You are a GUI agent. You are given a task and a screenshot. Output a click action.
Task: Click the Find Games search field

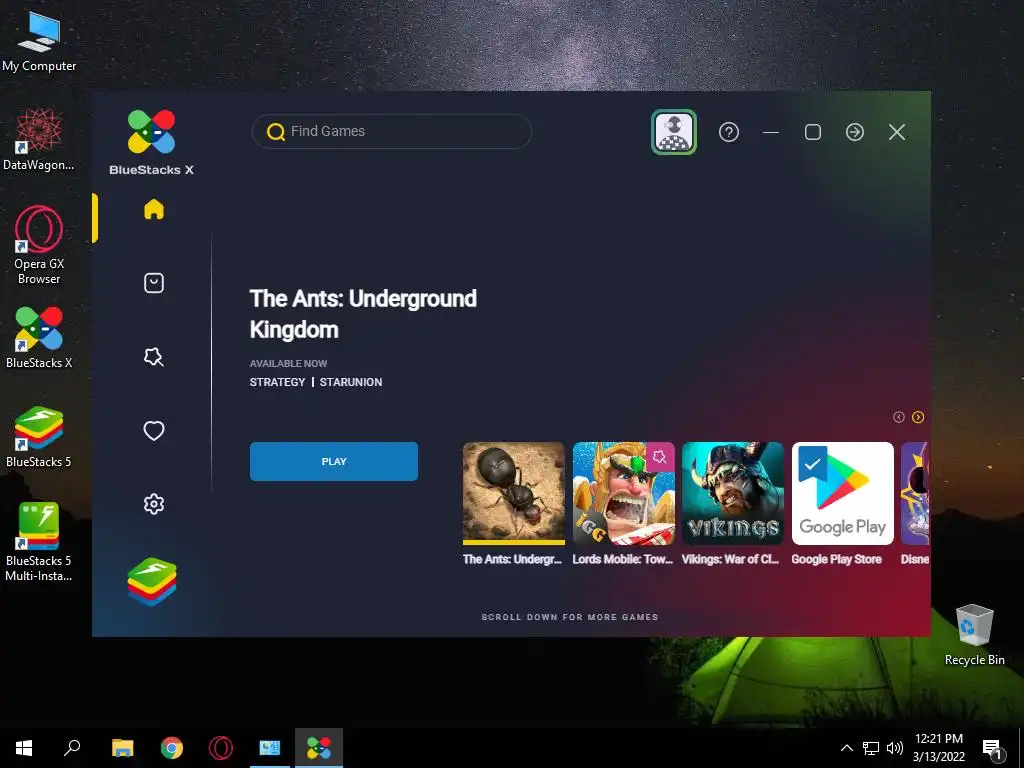click(391, 131)
